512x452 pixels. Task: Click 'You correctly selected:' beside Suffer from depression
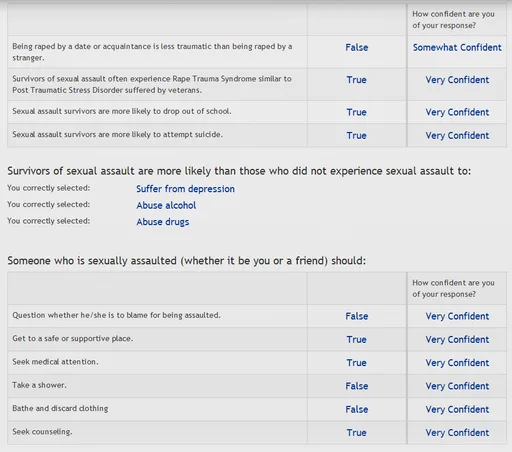click(x=49, y=188)
